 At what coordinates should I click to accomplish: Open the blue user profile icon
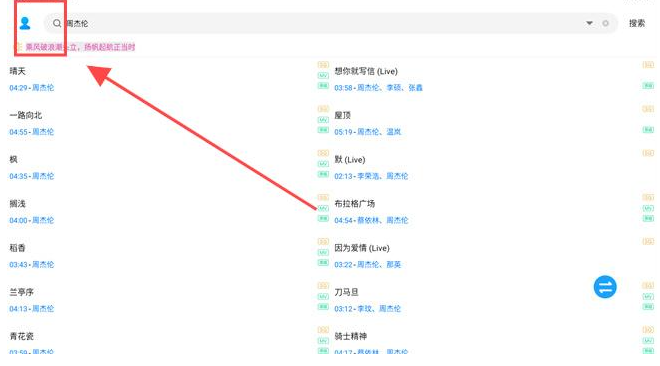pyautogui.click(x=25, y=23)
